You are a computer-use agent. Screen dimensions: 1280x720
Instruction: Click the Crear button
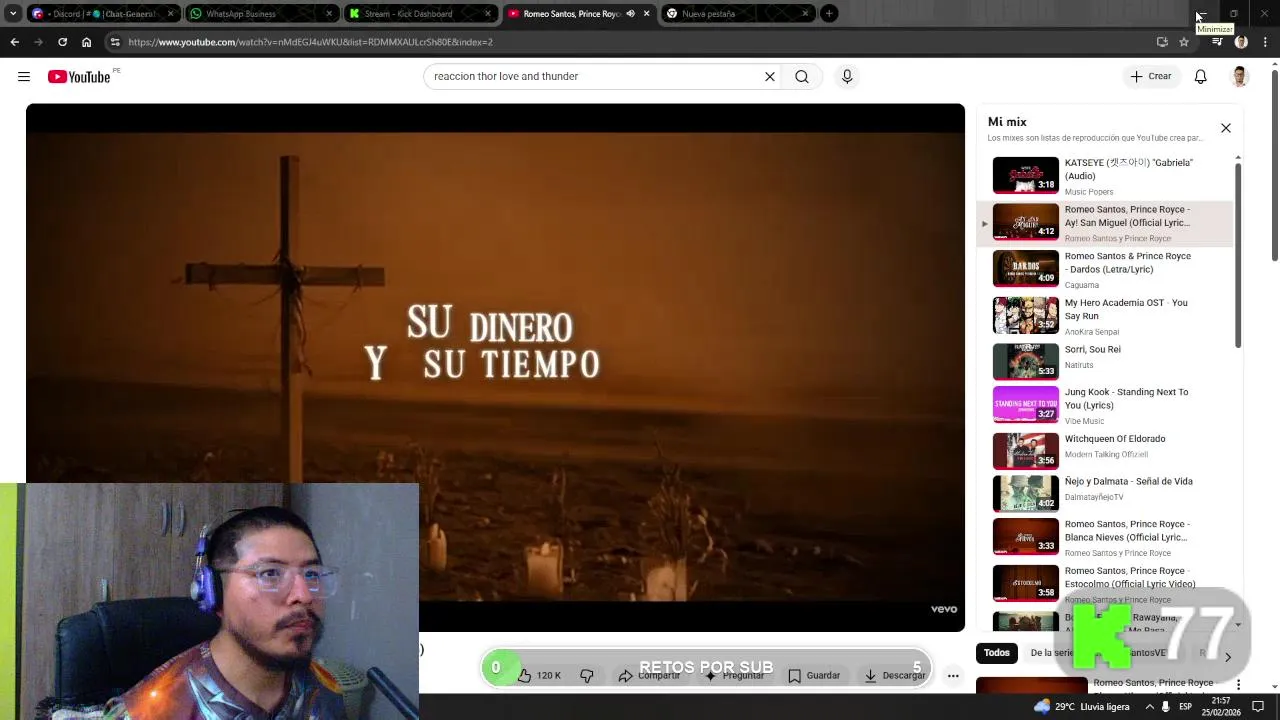coord(1151,77)
